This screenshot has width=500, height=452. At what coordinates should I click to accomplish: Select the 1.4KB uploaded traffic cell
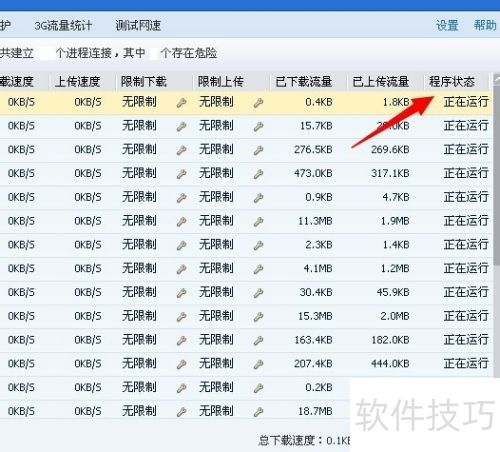[x=396, y=245]
